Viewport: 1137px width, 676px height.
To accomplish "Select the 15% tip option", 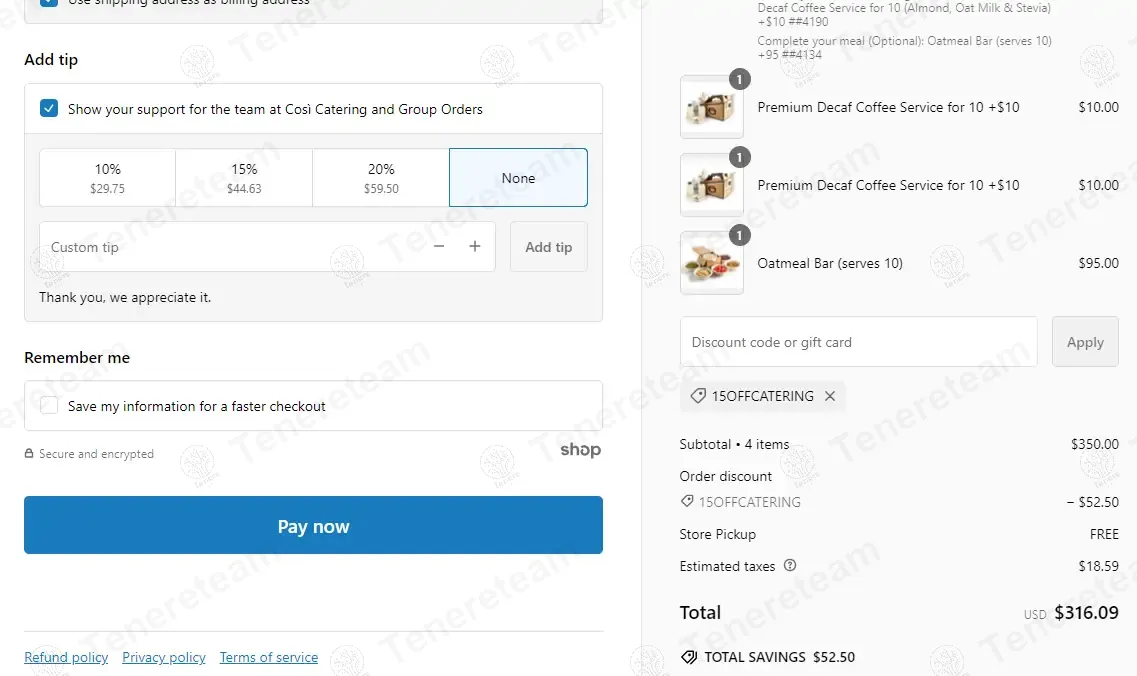I will tap(244, 178).
